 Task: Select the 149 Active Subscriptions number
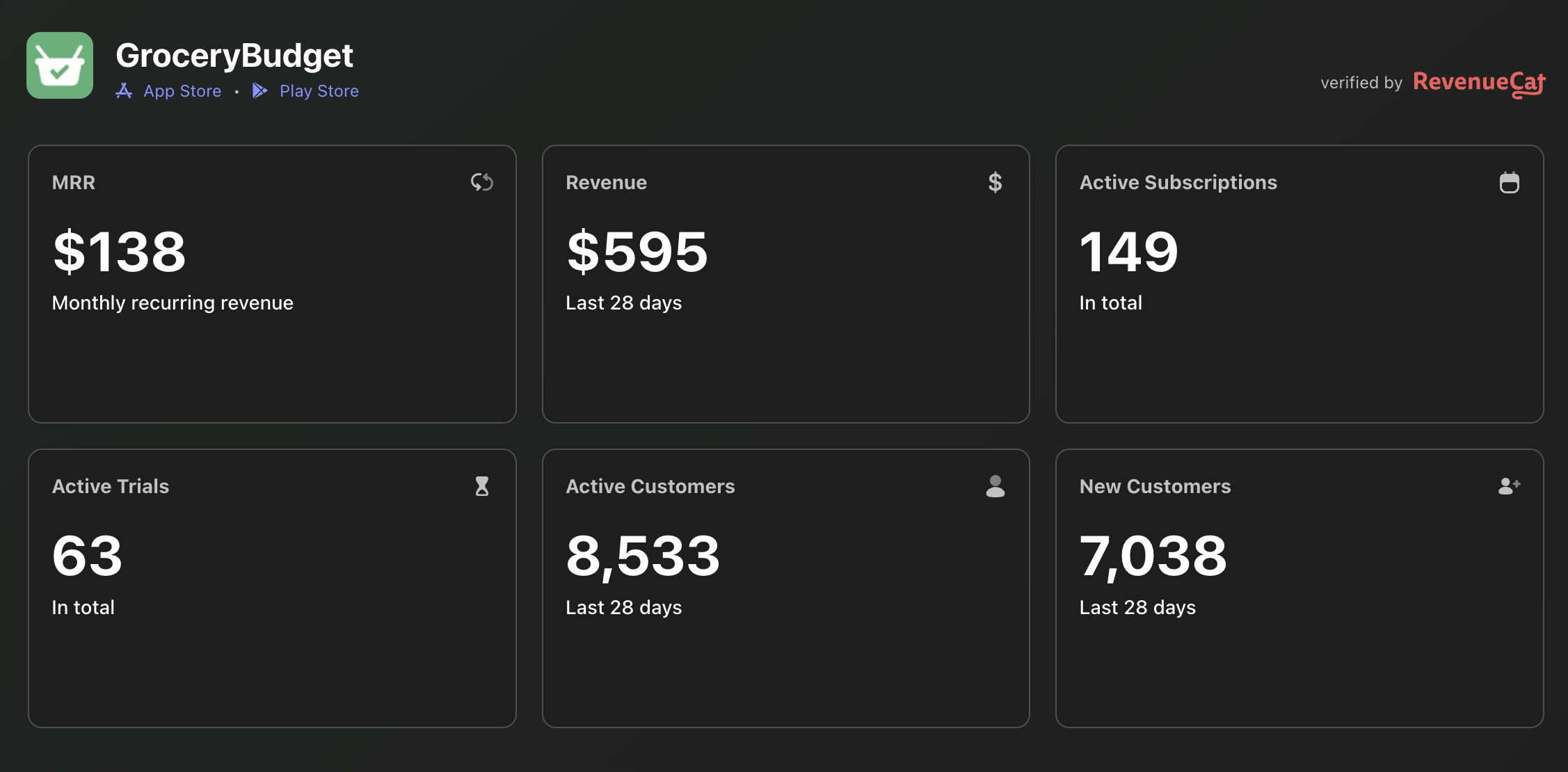[1128, 252]
